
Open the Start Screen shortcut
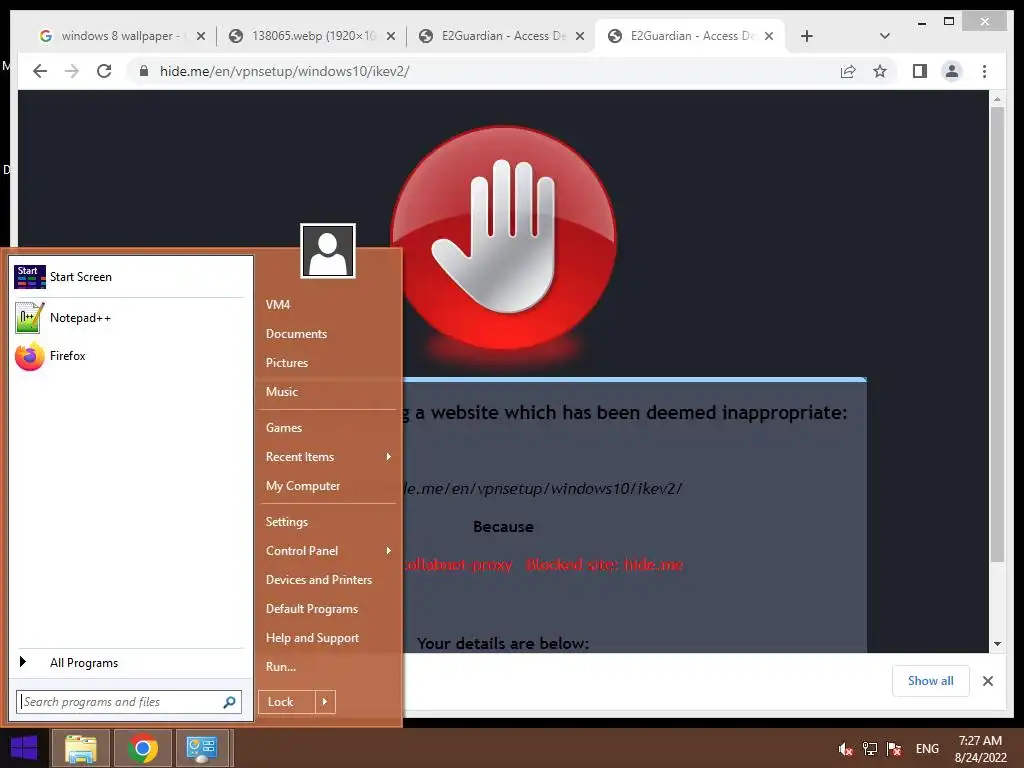click(129, 277)
